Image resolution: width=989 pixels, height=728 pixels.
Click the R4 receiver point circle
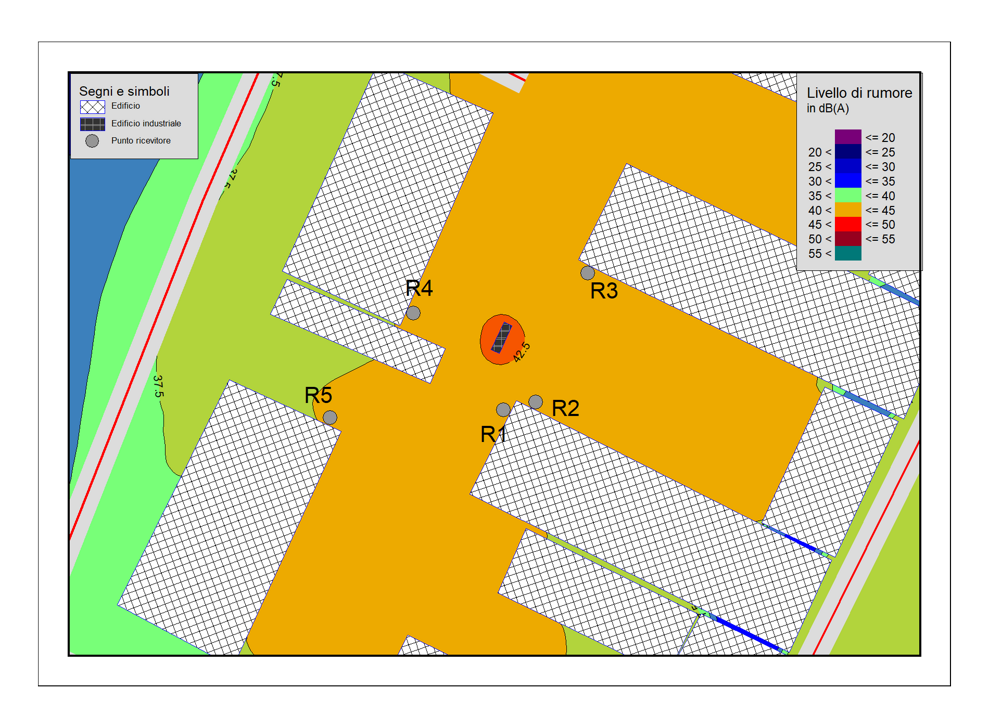413,313
